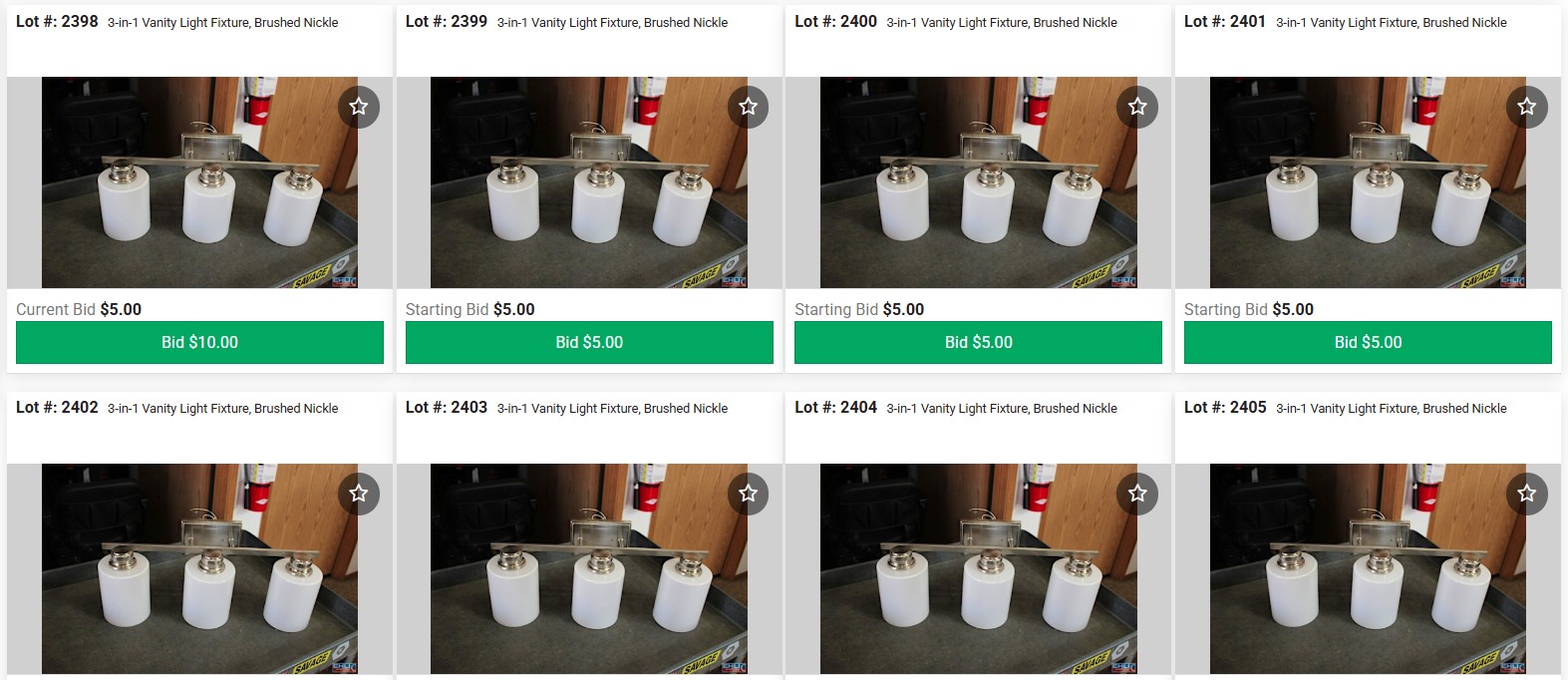The width and height of the screenshot is (1568, 680).
Task: Add Lot 2402 to favorites with star
Action: [359, 494]
